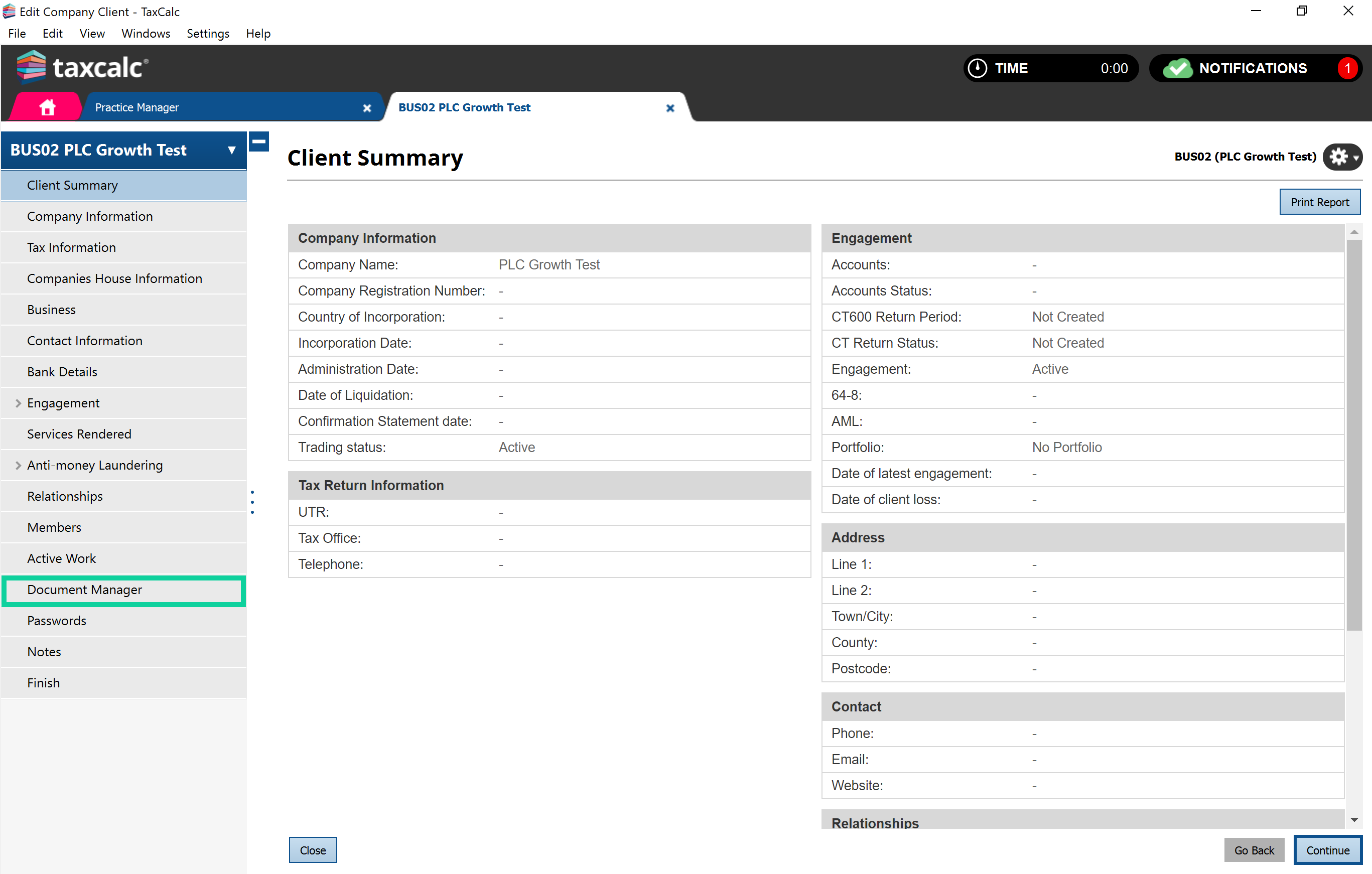Expand the Engagement tree item

point(18,403)
